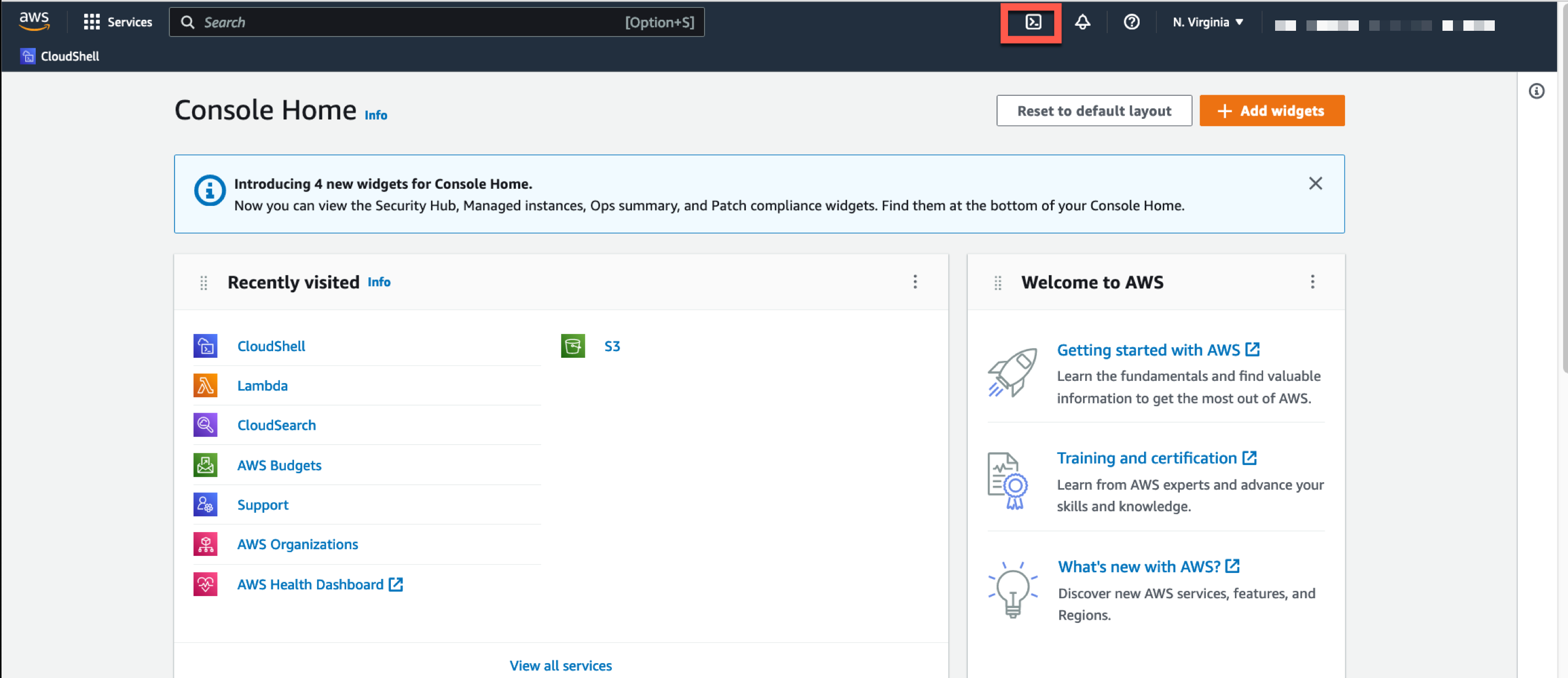Click the AWS Organizations recently visited icon

pyautogui.click(x=205, y=544)
